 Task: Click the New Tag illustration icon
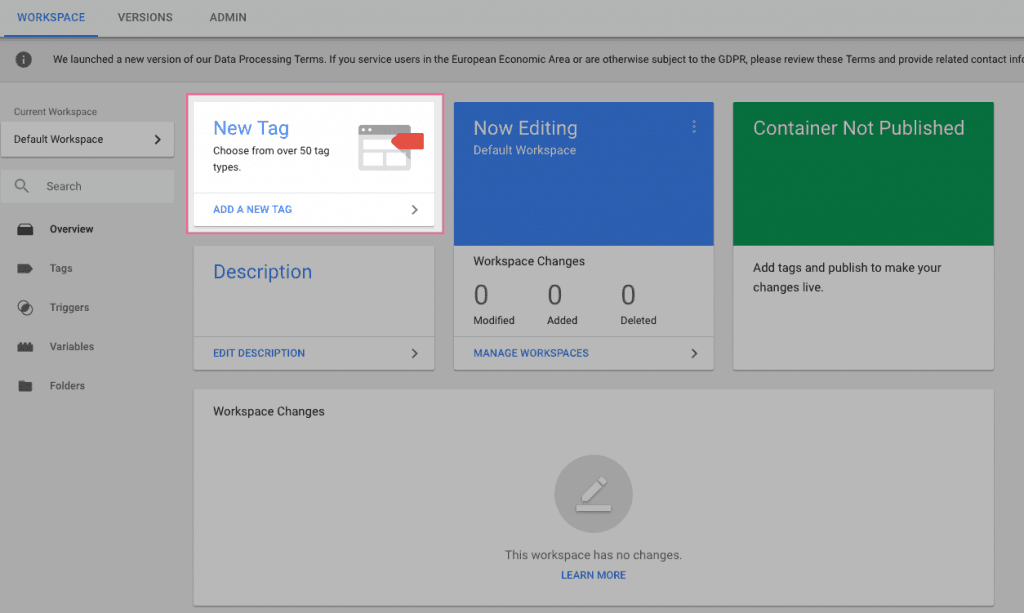tap(391, 148)
